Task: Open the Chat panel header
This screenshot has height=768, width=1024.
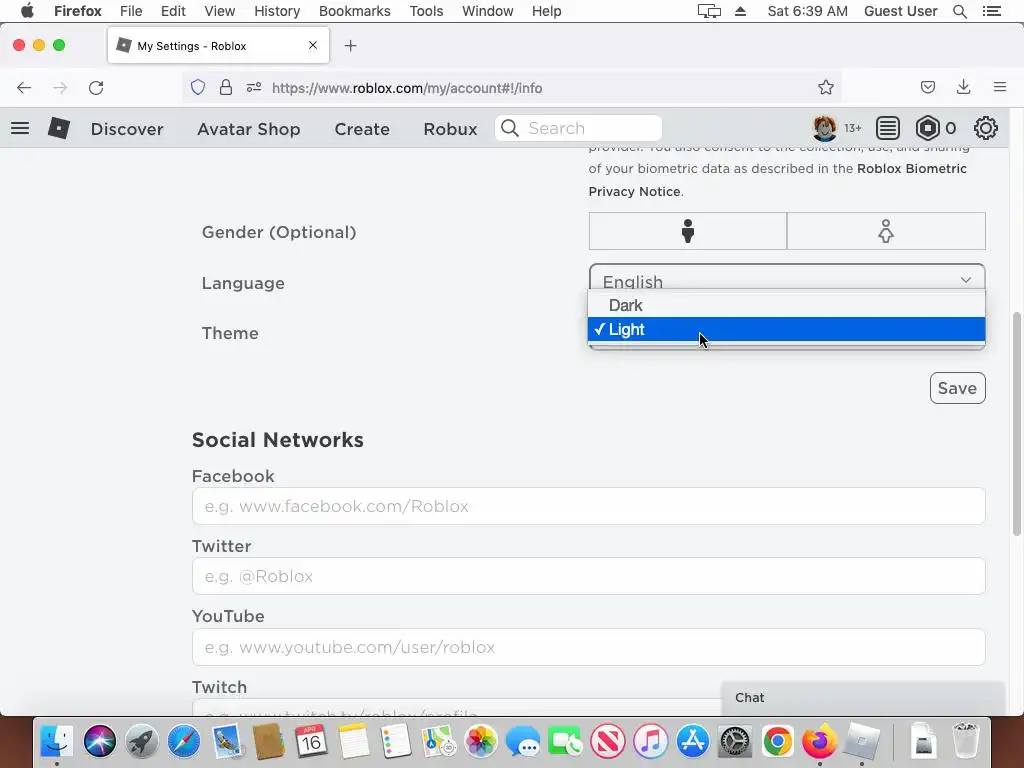Action: tap(863, 697)
